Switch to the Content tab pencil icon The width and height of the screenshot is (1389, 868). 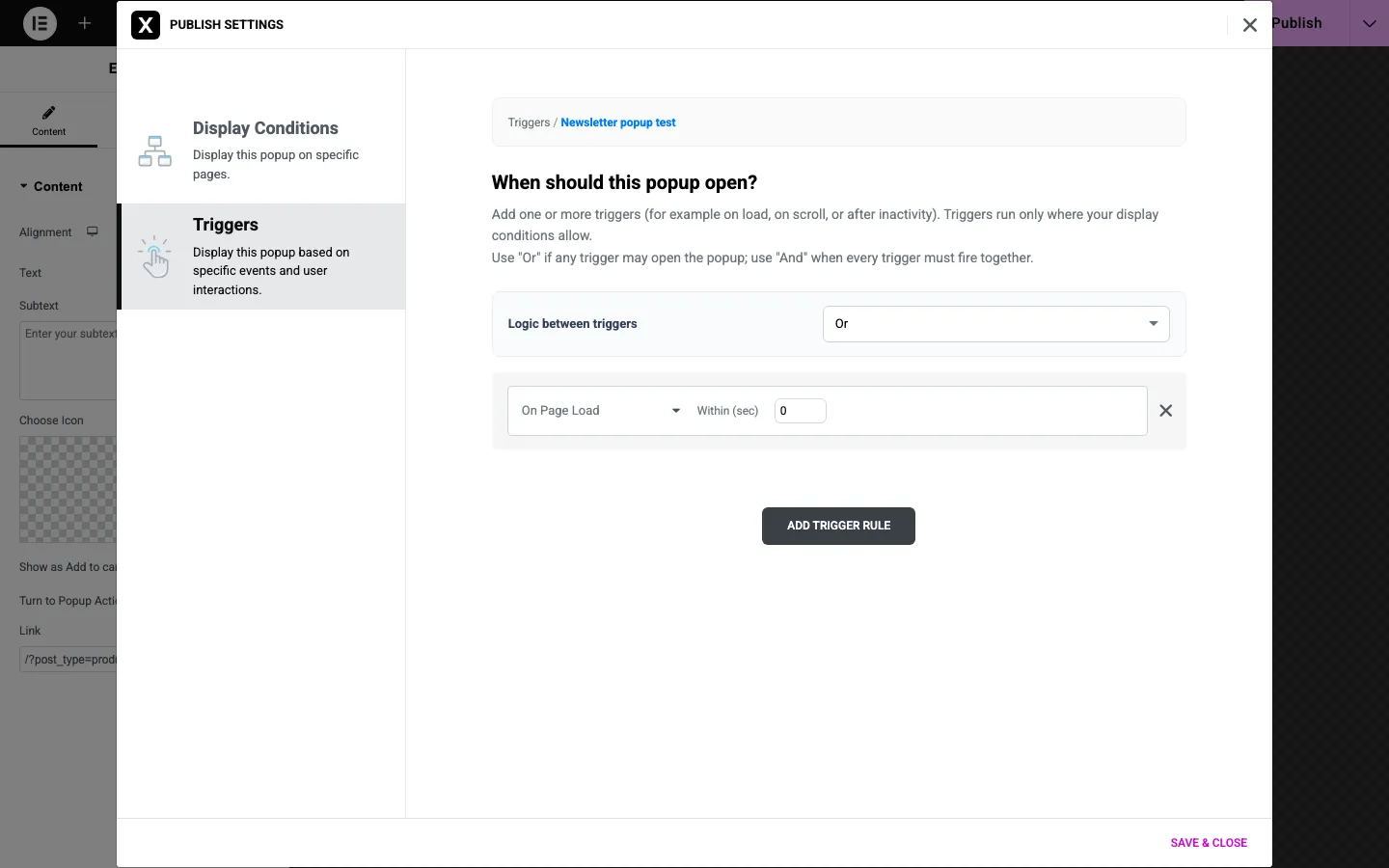point(48,113)
